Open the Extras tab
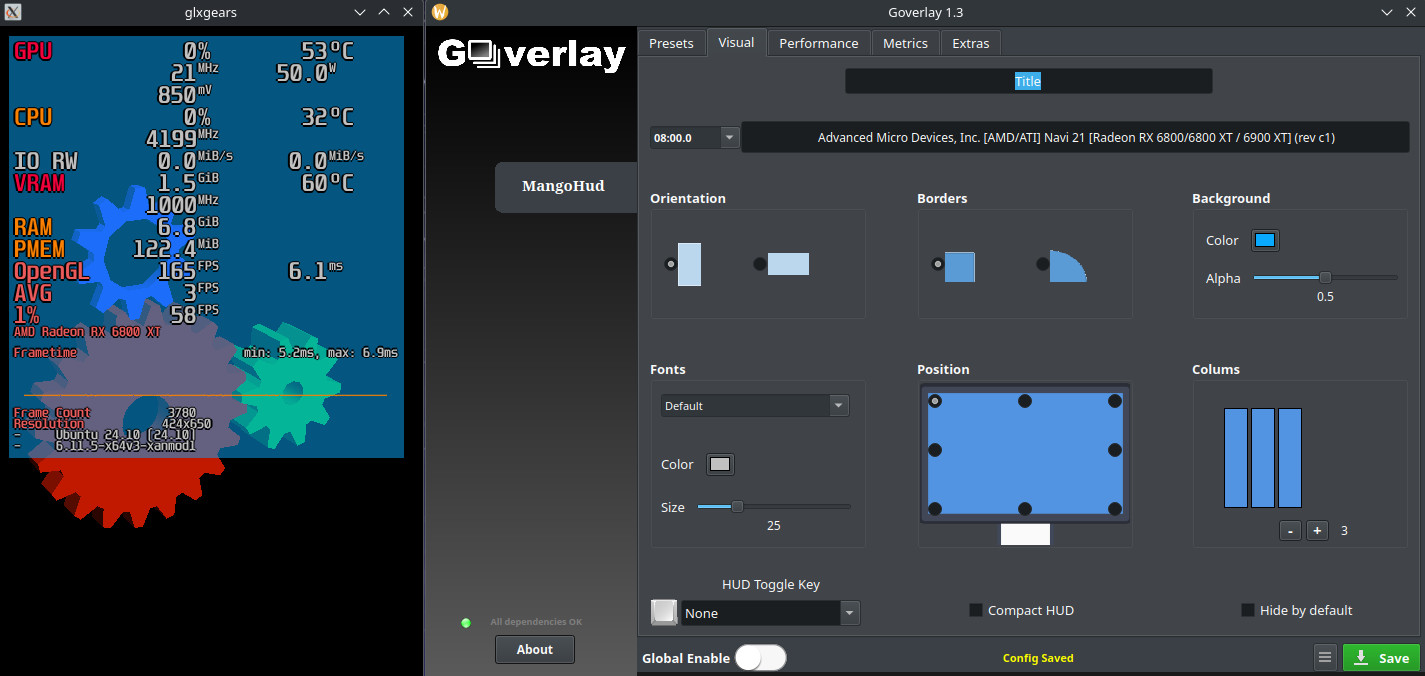 click(x=971, y=43)
